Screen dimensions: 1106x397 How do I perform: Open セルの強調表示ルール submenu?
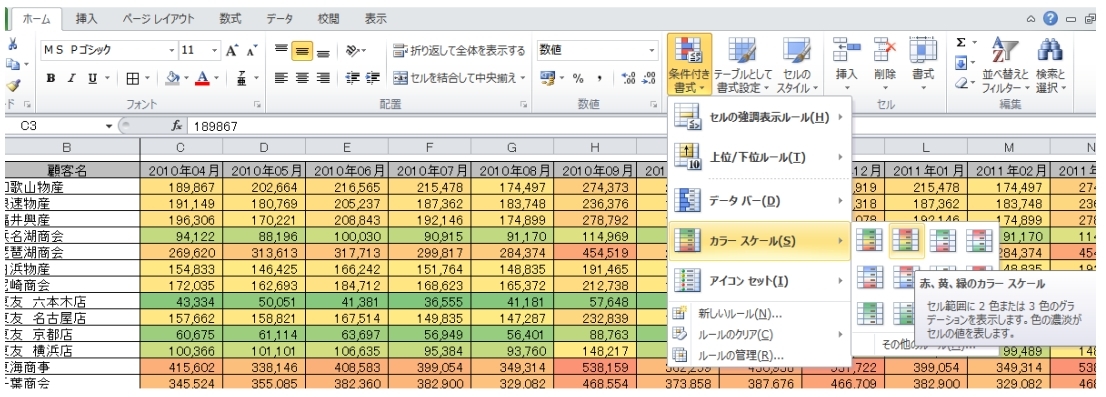click(760, 117)
